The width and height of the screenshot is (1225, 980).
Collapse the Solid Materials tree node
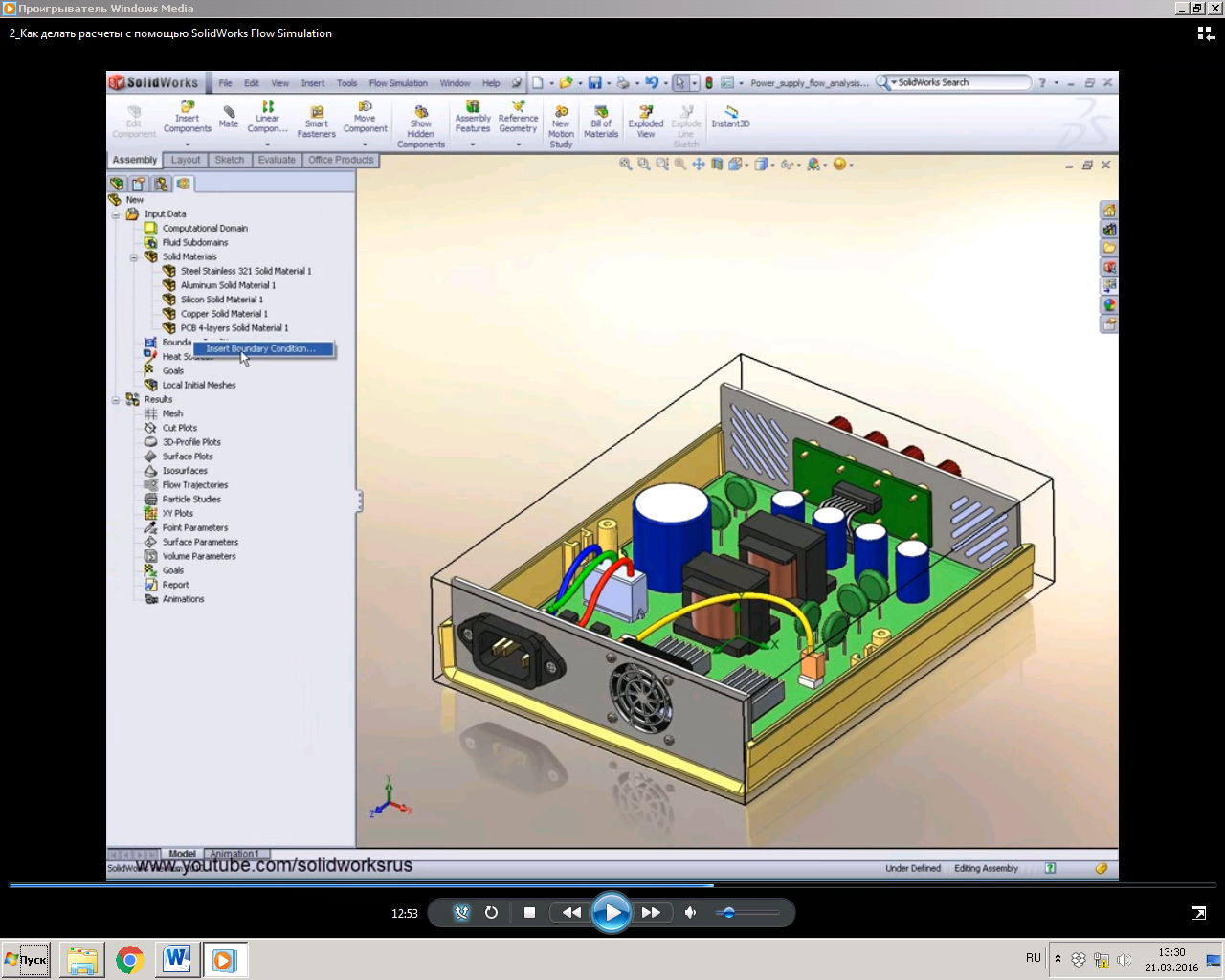coord(134,257)
